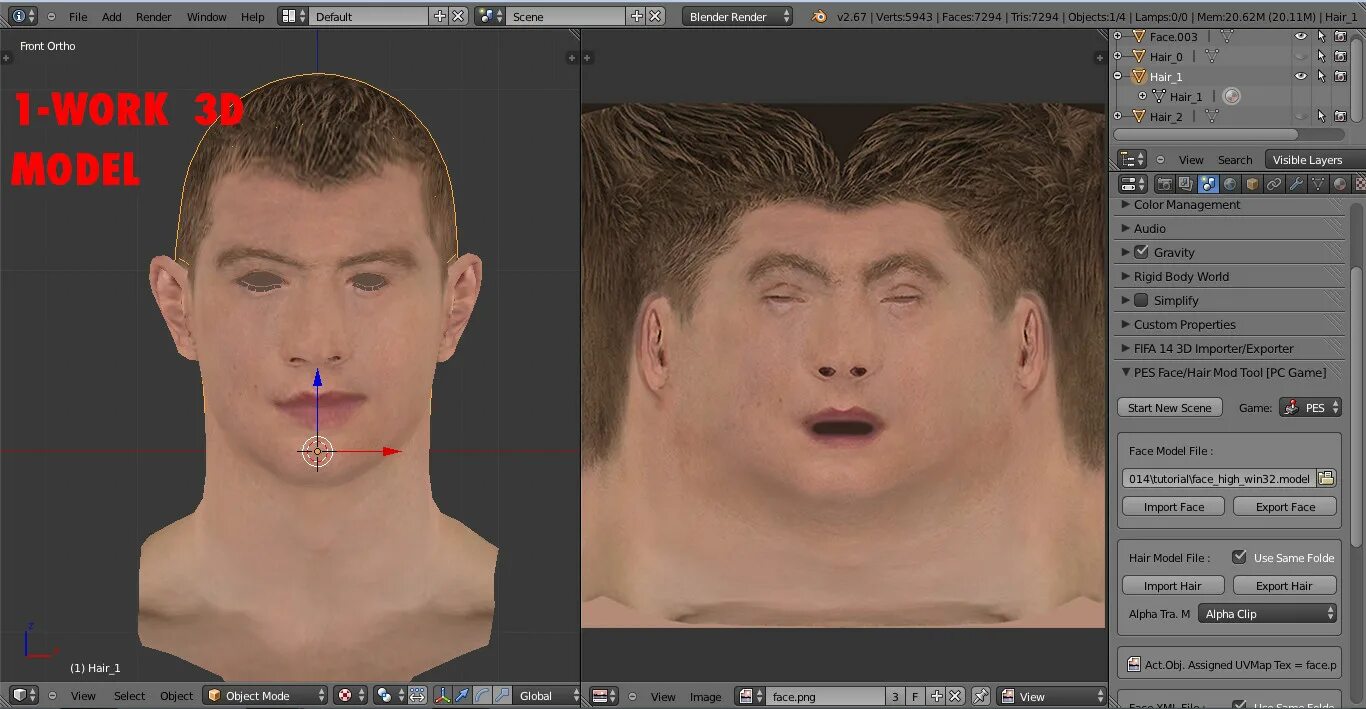Click the Export Face button
The image size is (1366, 709).
[x=1285, y=507]
